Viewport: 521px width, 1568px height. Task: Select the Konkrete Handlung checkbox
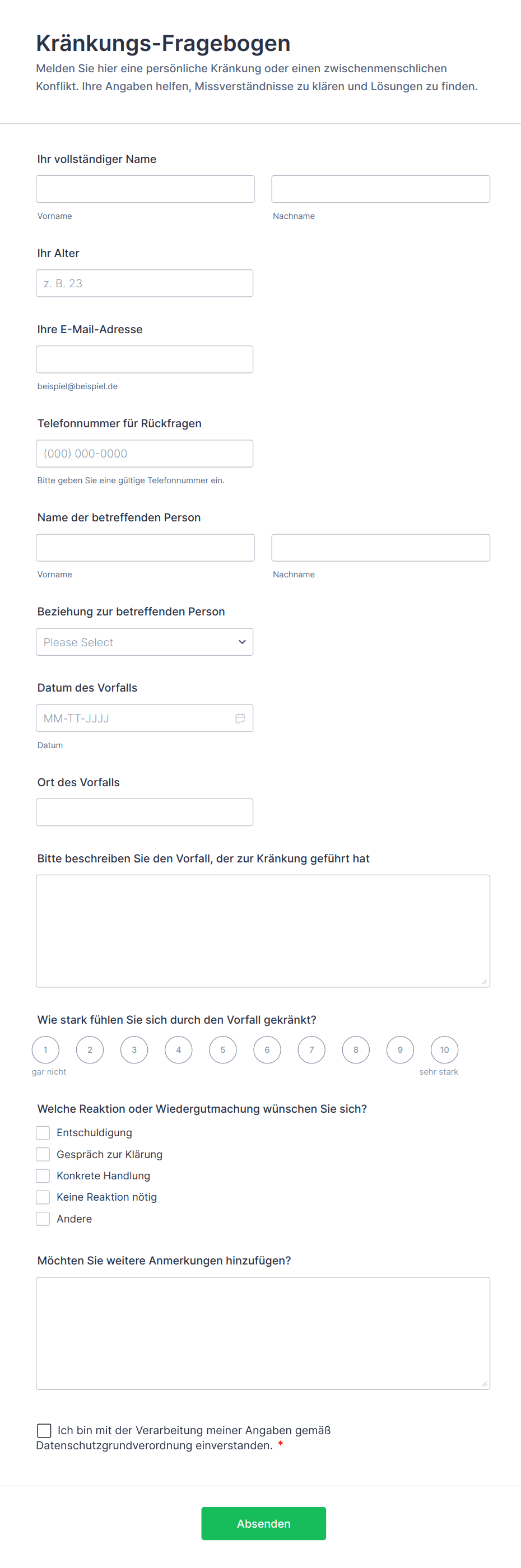[x=43, y=1175]
